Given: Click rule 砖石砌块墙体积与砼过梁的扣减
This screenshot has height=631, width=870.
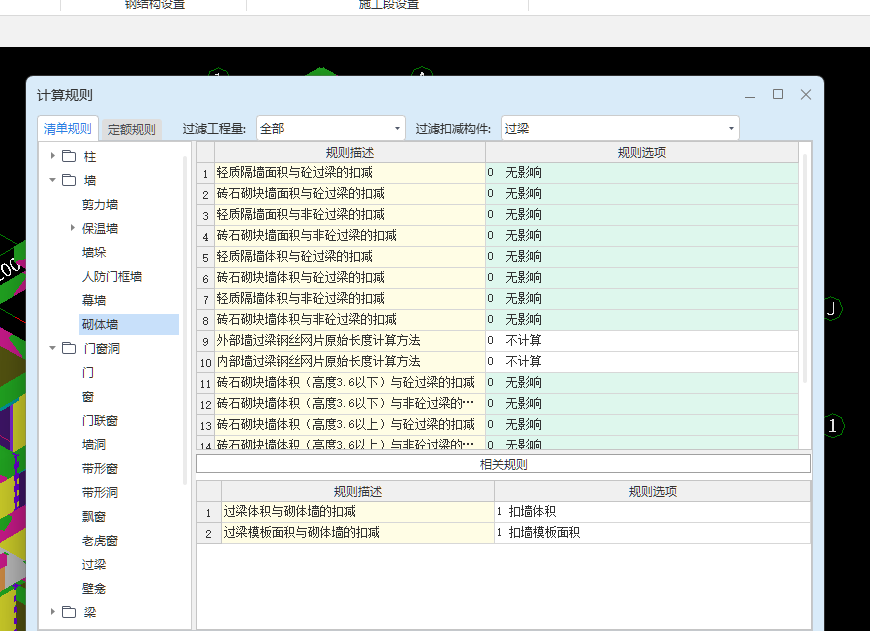Looking at the screenshot, I should pos(350,277).
